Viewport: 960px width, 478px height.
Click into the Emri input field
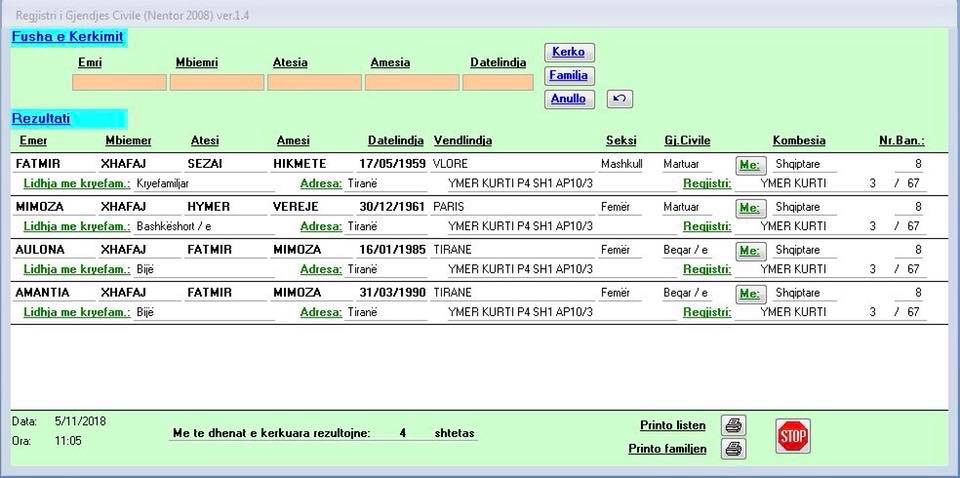pos(119,82)
